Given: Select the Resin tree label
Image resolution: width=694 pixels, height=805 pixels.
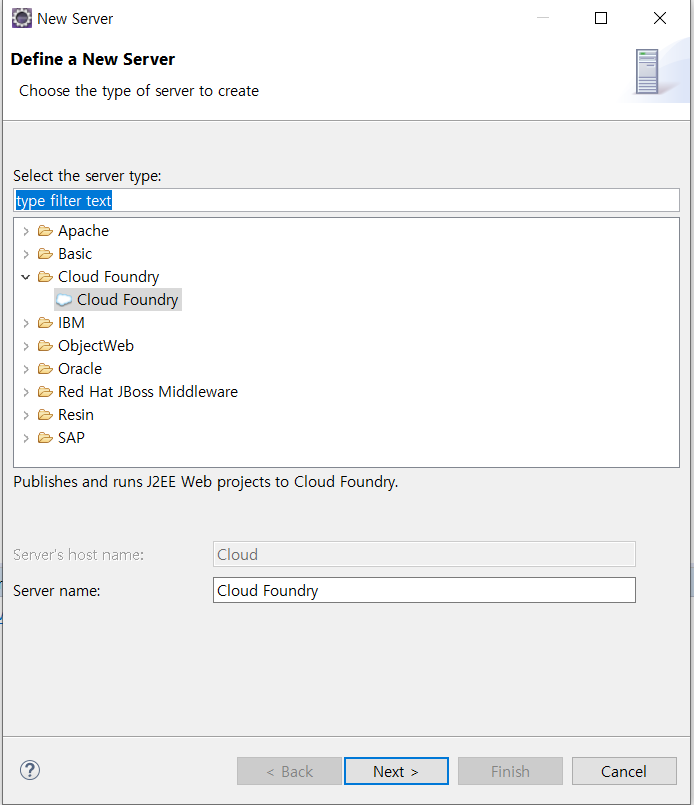Looking at the screenshot, I should pos(76,415).
